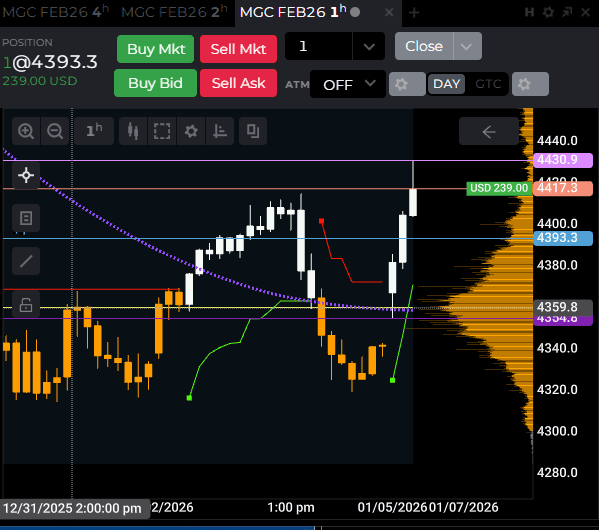Select the line drawing tool

pos(26,261)
